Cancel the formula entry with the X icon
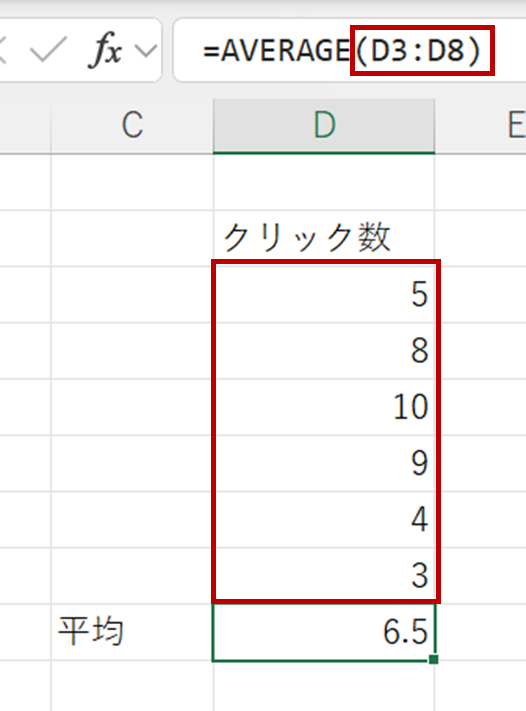Image resolution: width=526 pixels, height=711 pixels. click(x=2, y=50)
